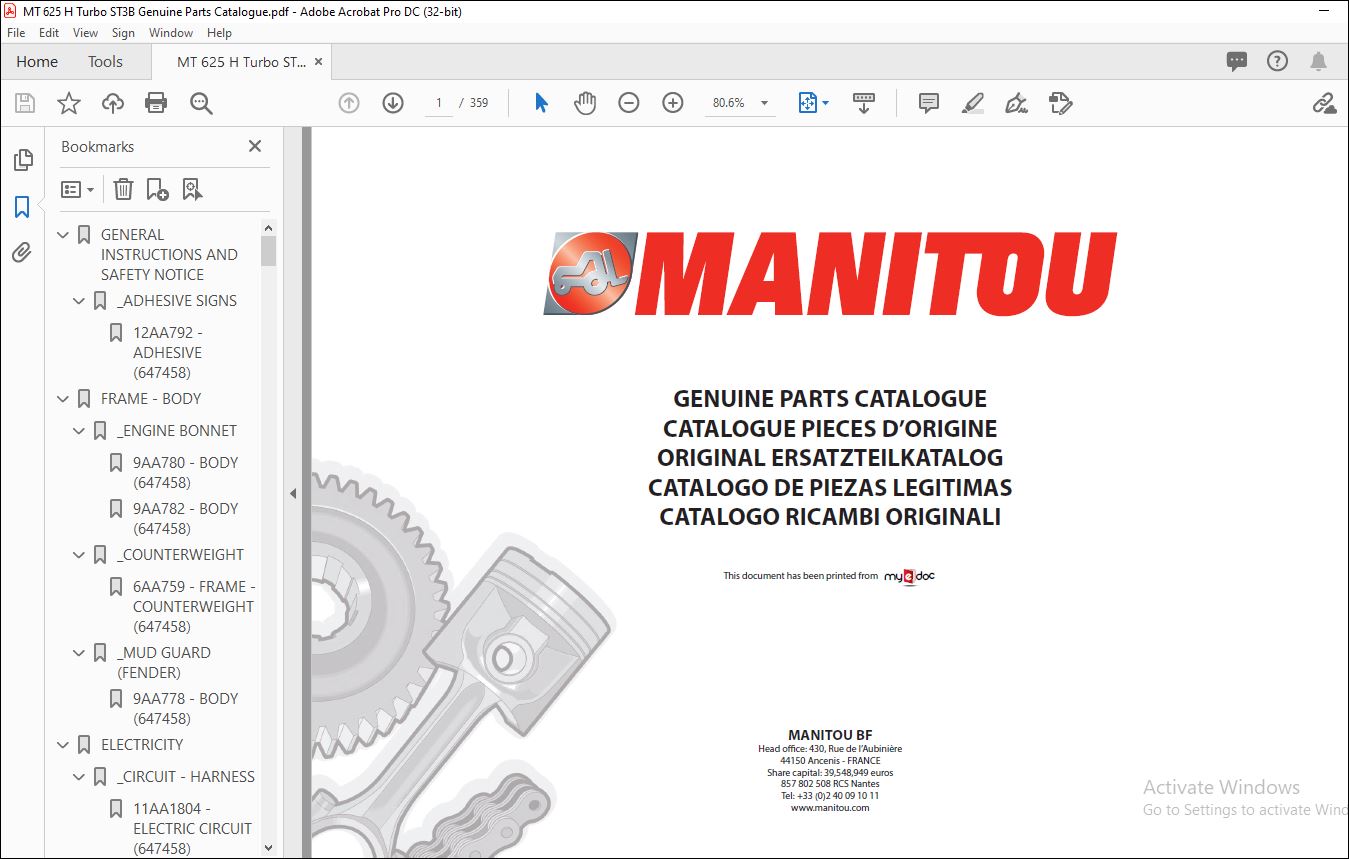Upload the file to cloud storage
This screenshot has height=859, width=1349.
pyautogui.click(x=113, y=103)
